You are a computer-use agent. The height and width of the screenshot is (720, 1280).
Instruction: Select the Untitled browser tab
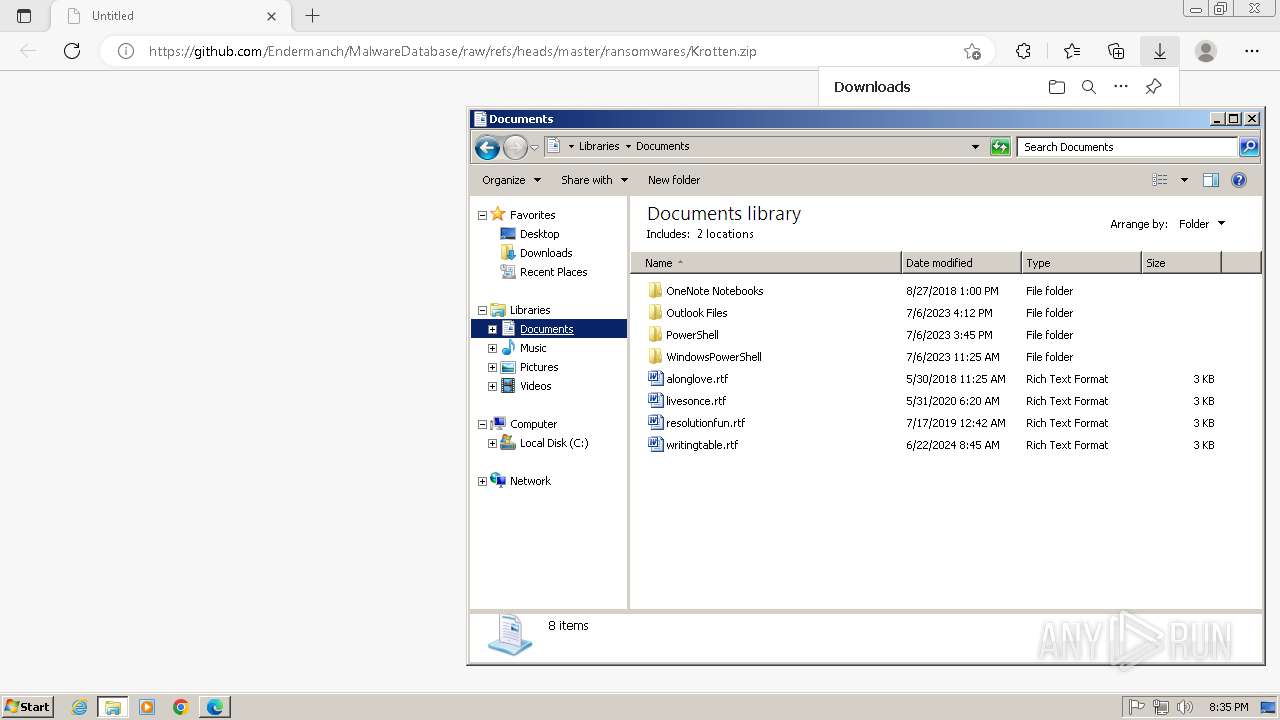[x=169, y=16]
